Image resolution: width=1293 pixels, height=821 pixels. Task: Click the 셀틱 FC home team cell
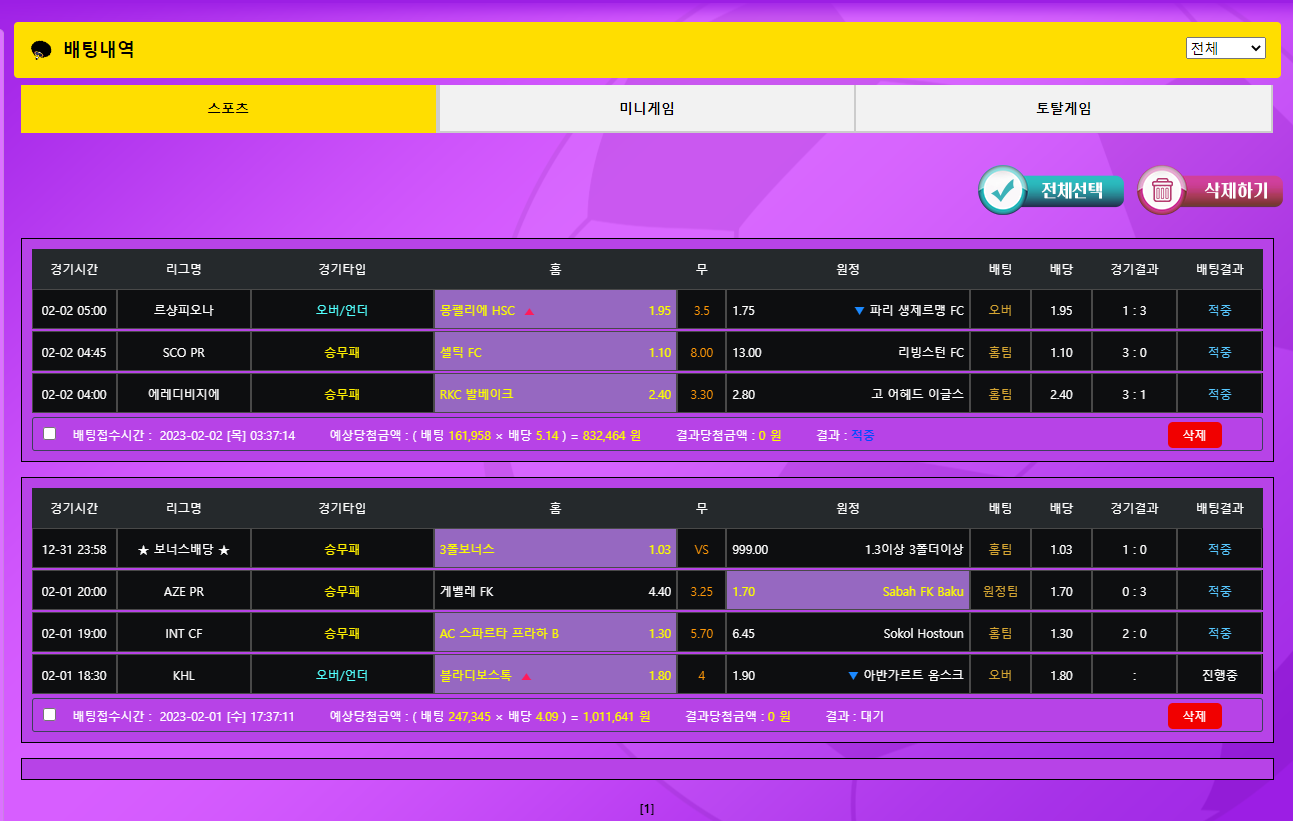555,352
